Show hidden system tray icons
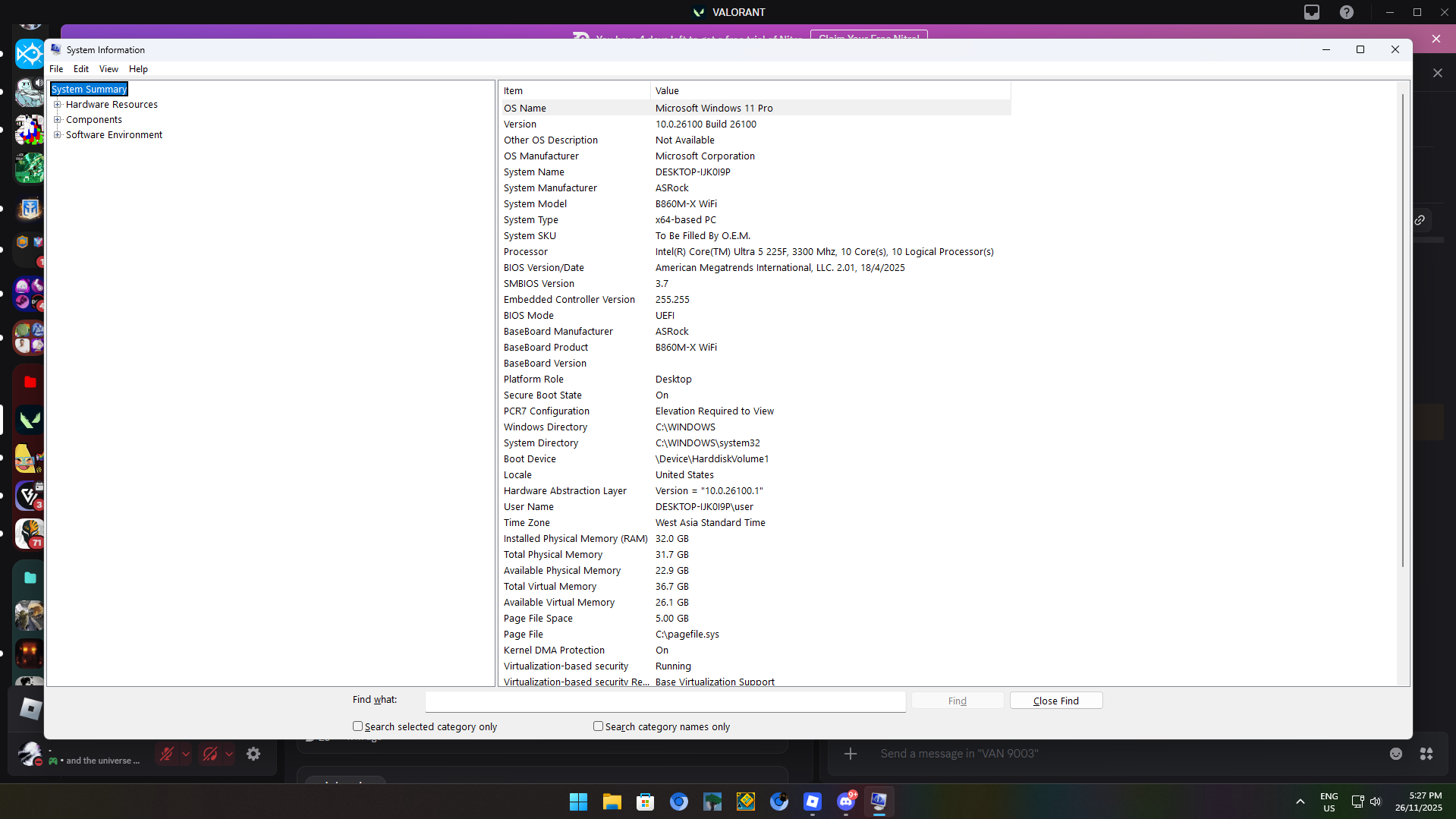This screenshot has height=819, width=1456. [x=1300, y=802]
